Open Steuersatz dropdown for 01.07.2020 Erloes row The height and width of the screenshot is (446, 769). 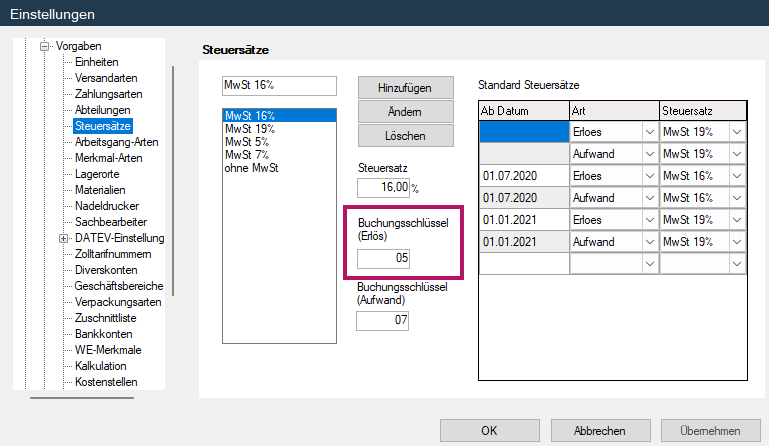coord(738,176)
